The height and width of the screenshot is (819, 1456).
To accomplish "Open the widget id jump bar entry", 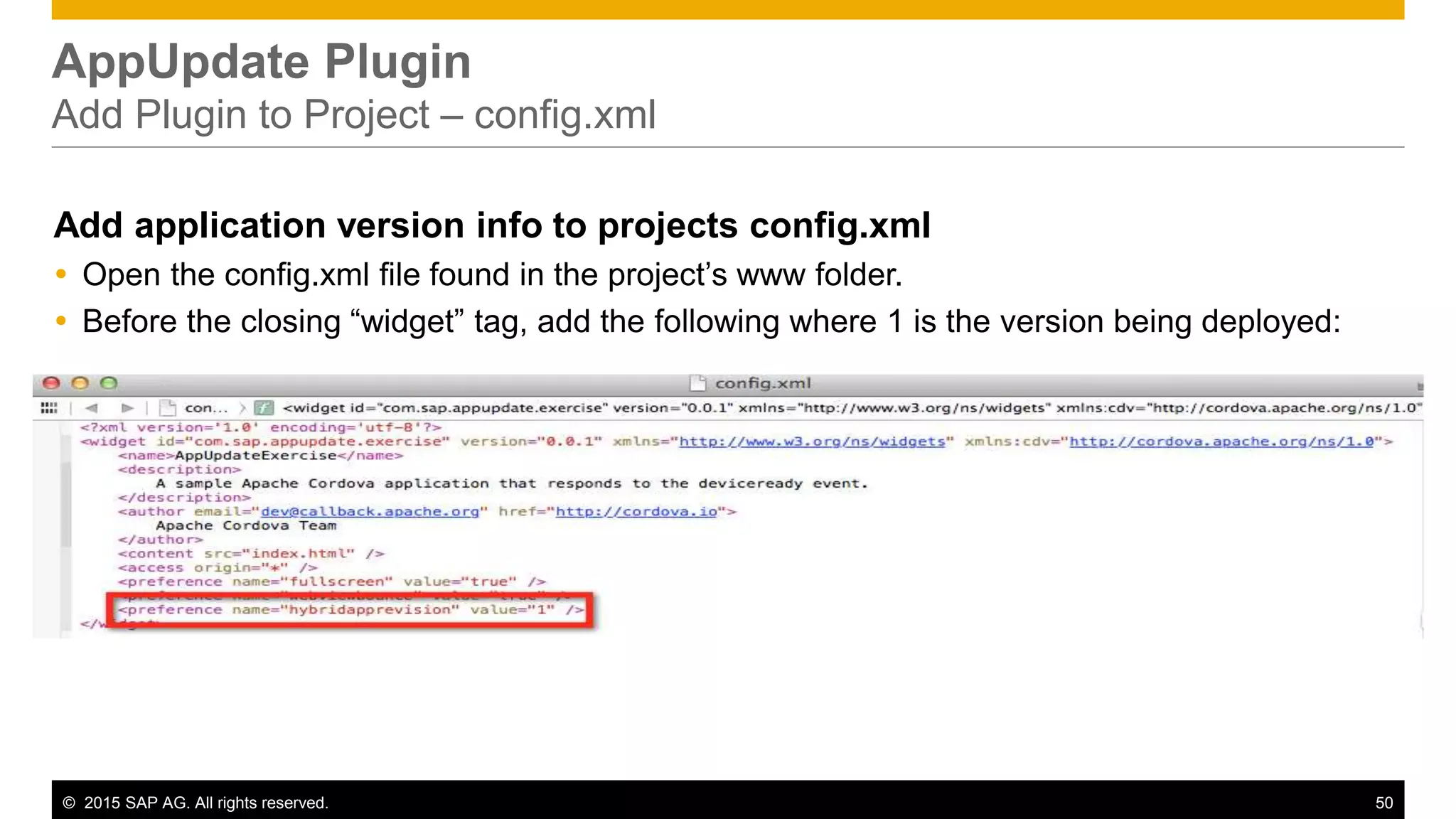I will tap(852, 407).
